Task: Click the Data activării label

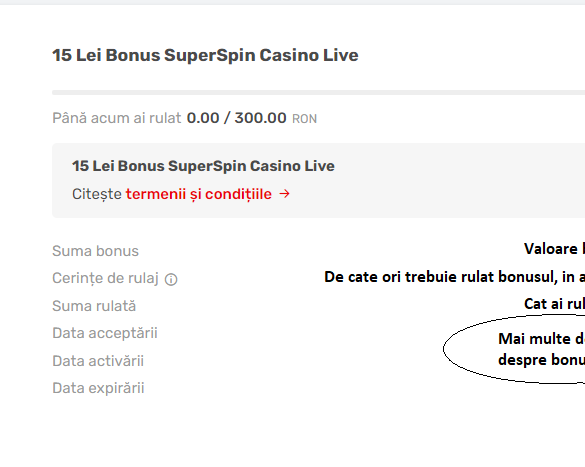Action: pyautogui.click(x=98, y=361)
